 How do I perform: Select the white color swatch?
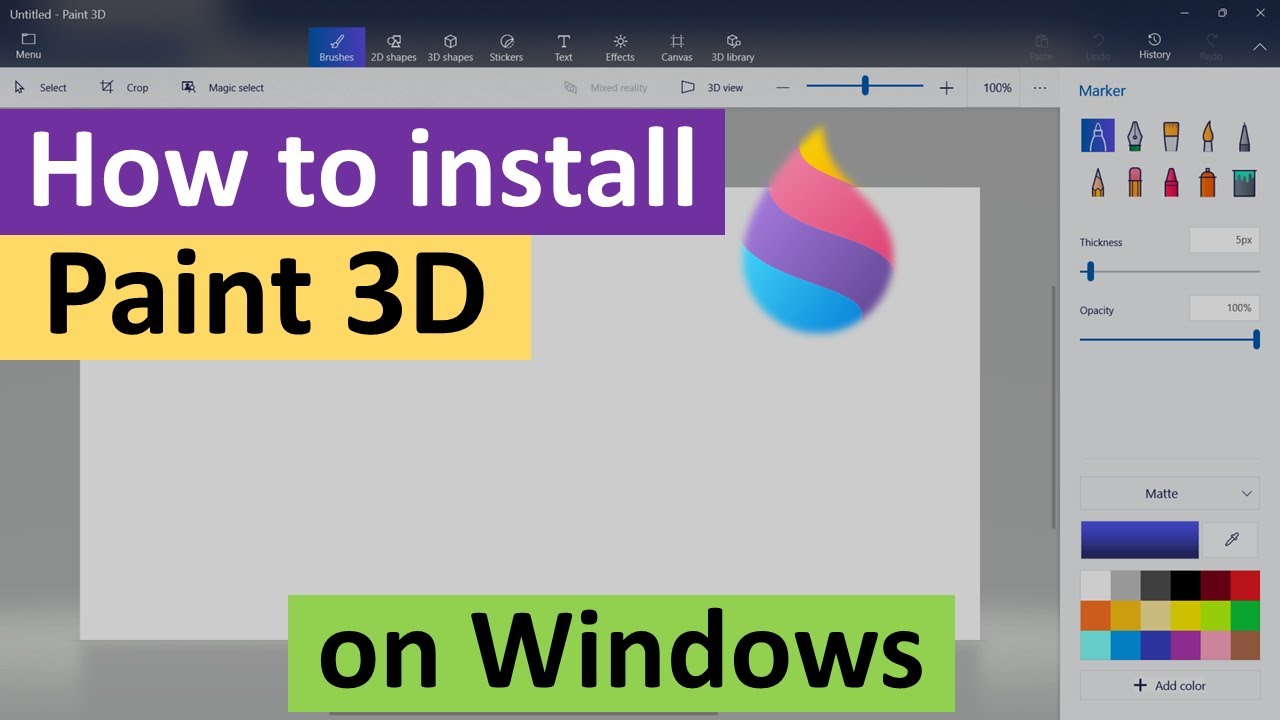click(x=1095, y=585)
